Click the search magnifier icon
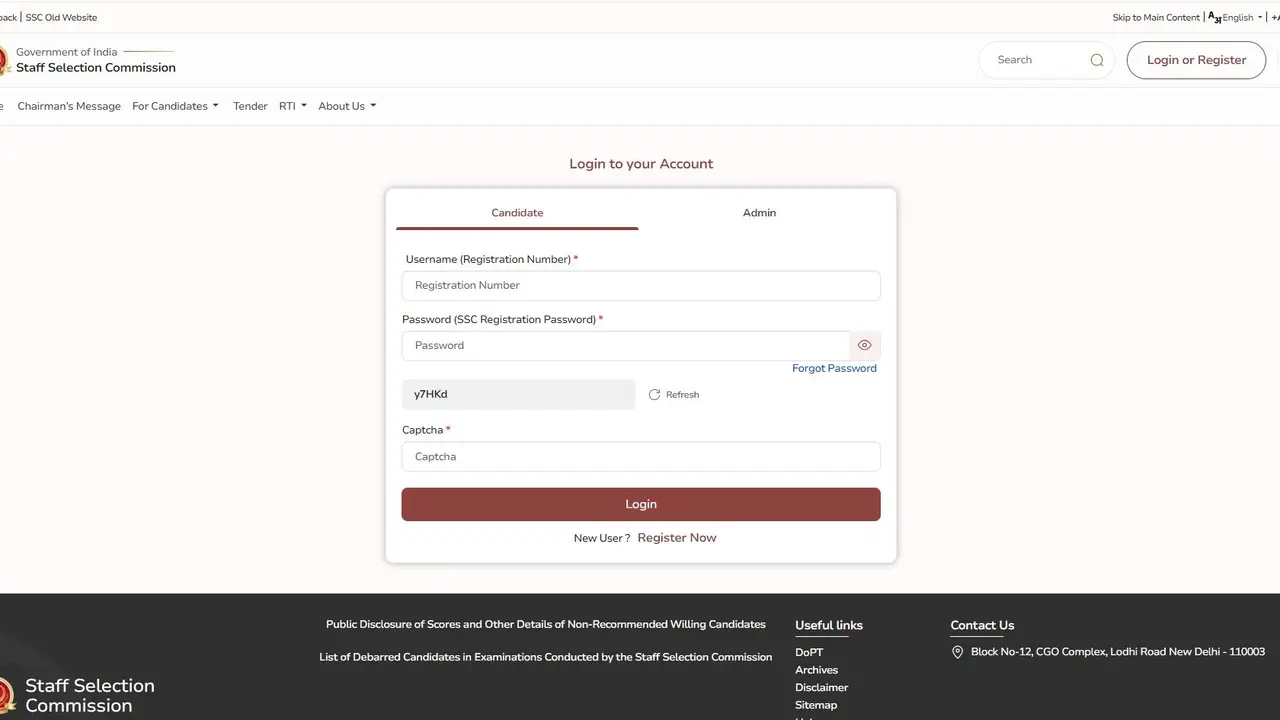Image resolution: width=1280 pixels, height=720 pixels. (1097, 60)
